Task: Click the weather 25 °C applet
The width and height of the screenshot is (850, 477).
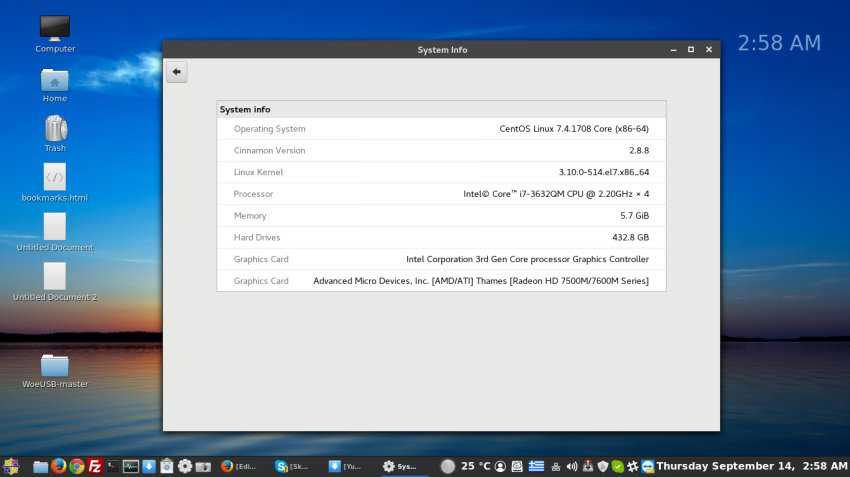Action: point(475,466)
